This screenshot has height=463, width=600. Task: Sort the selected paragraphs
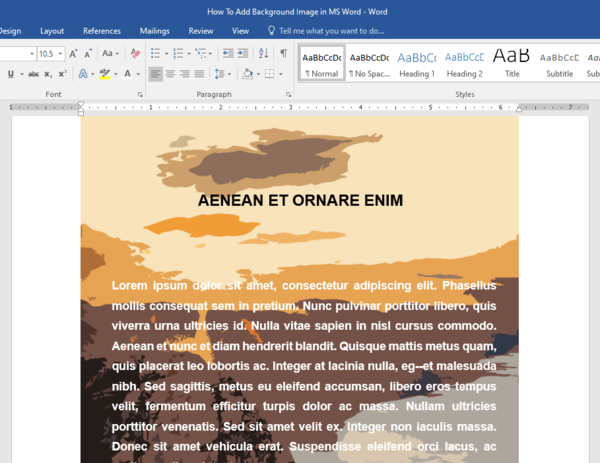(x=263, y=53)
